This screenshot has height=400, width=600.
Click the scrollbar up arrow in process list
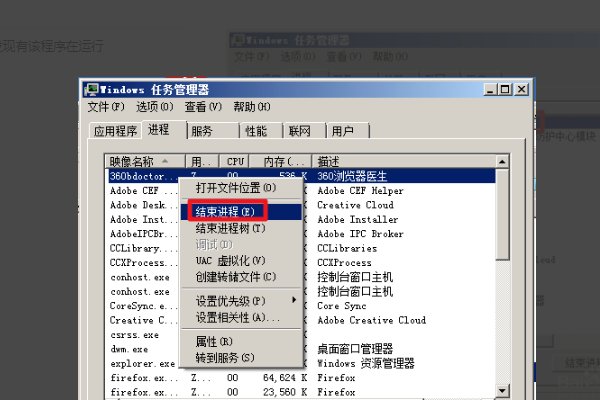click(502, 162)
